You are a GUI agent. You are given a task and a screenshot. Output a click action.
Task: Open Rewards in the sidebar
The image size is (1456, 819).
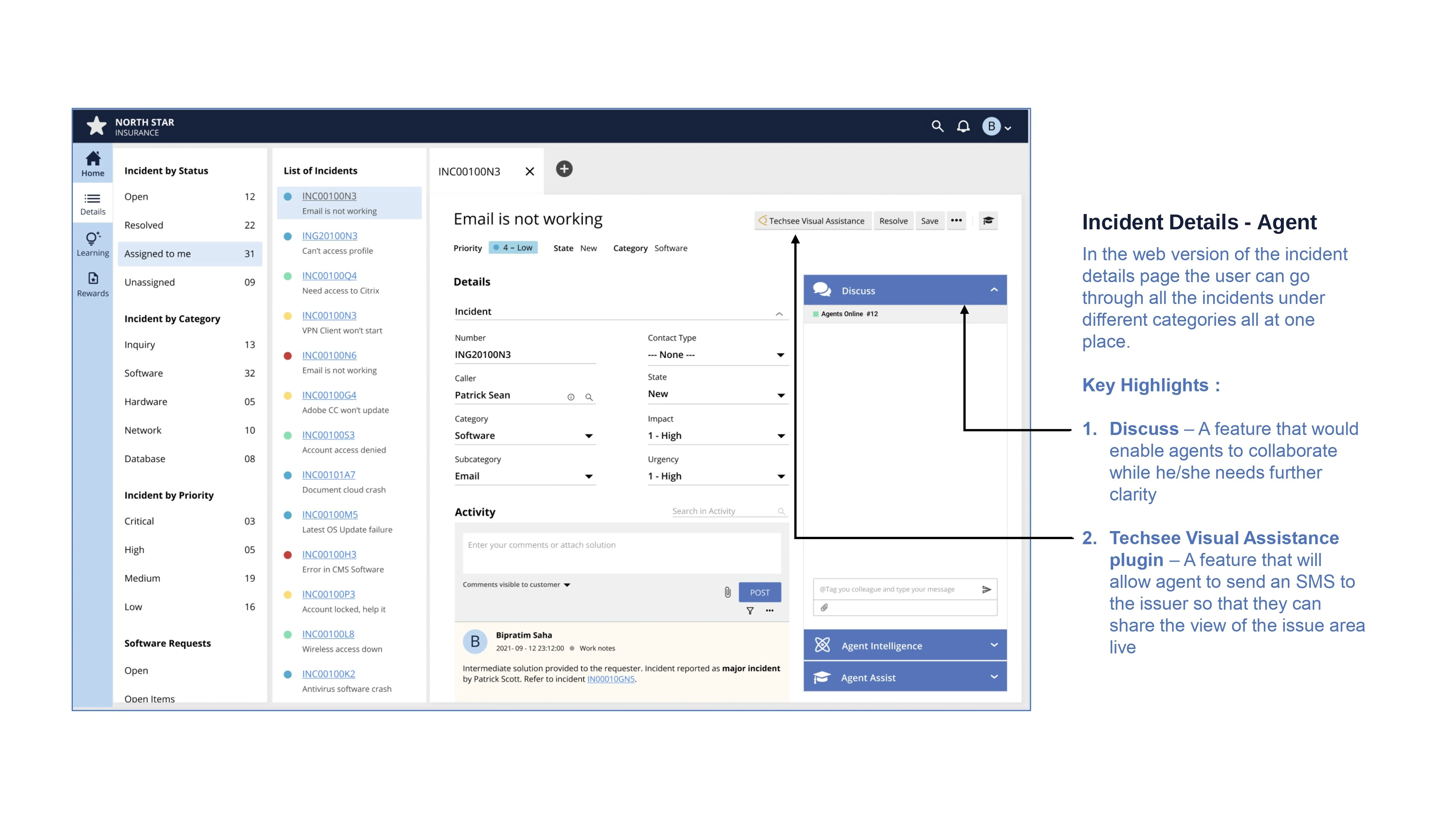tap(93, 284)
